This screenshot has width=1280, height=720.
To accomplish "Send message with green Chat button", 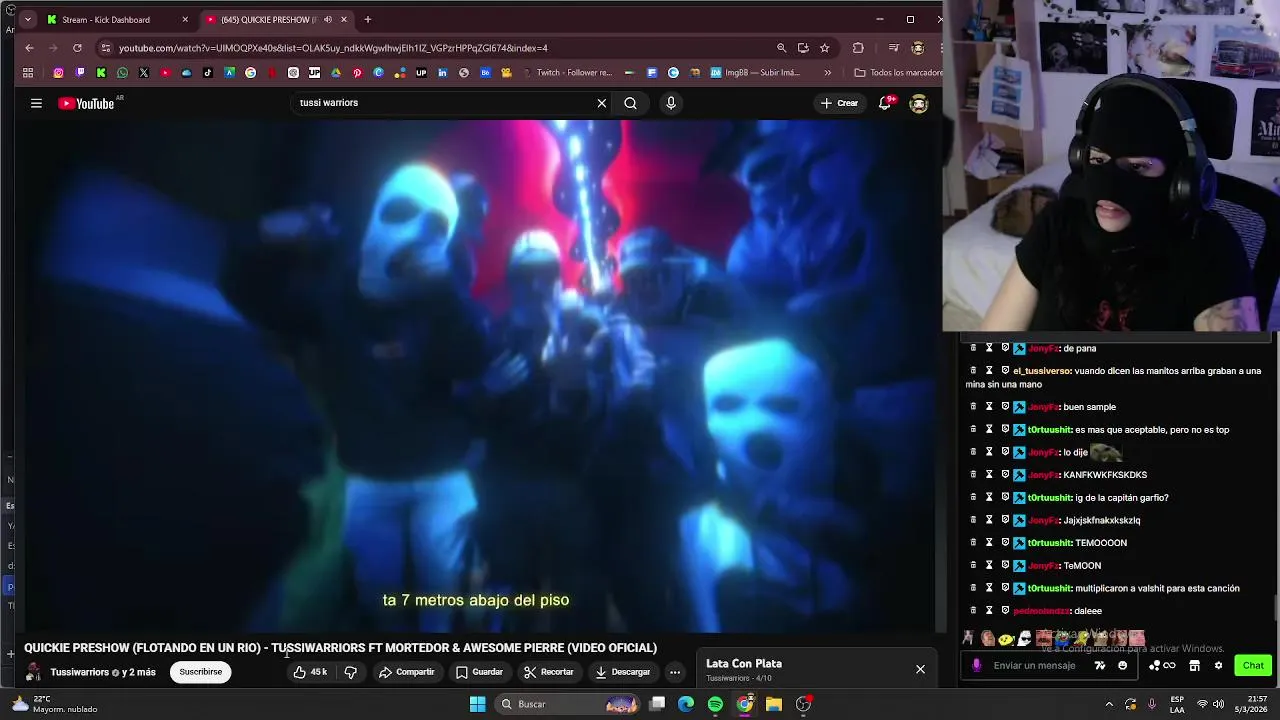I will coord(1253,666).
